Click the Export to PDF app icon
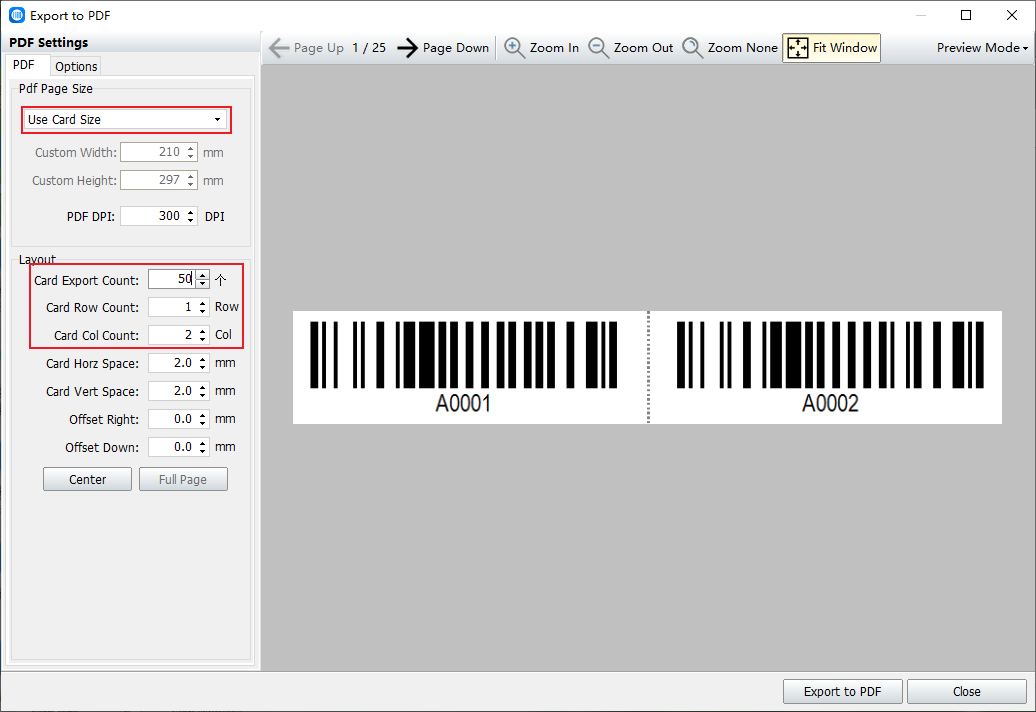 click(17, 15)
